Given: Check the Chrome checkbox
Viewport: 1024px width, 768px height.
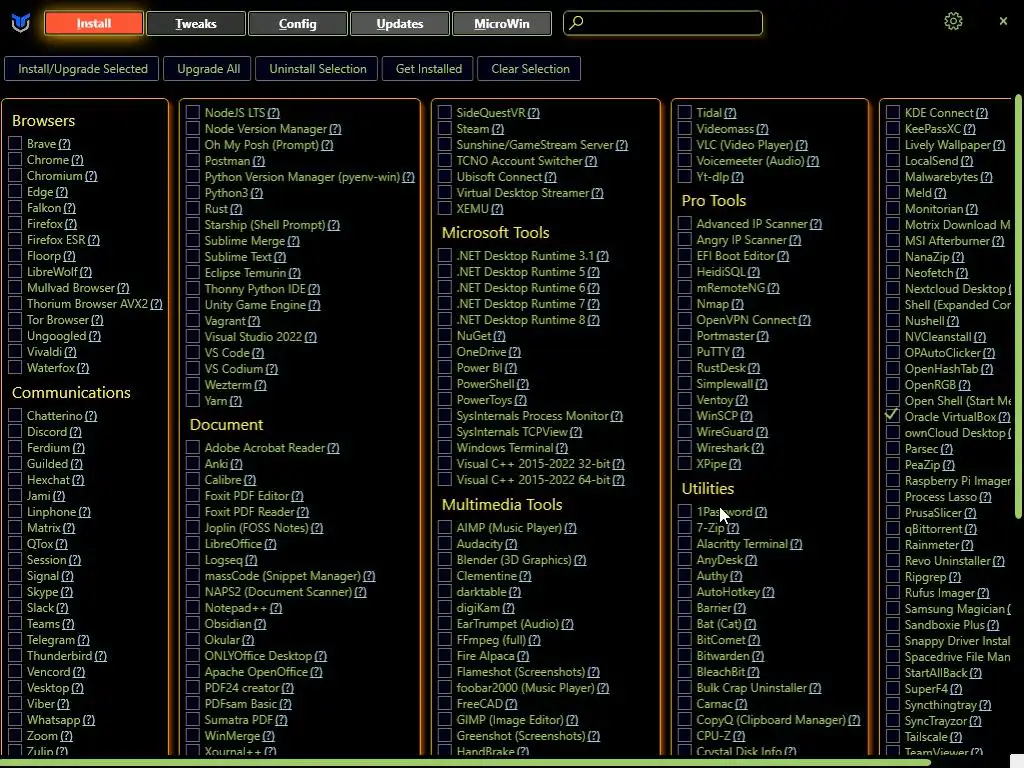Looking at the screenshot, I should 15,160.
